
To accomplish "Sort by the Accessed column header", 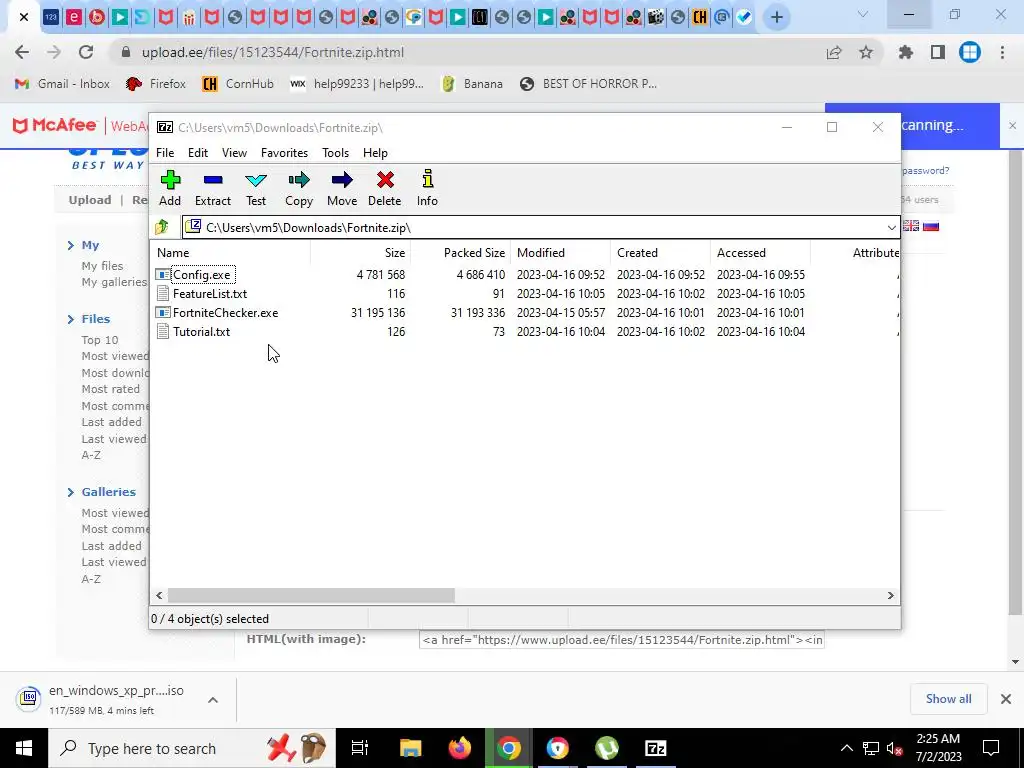I will pyautogui.click(x=760, y=253).
